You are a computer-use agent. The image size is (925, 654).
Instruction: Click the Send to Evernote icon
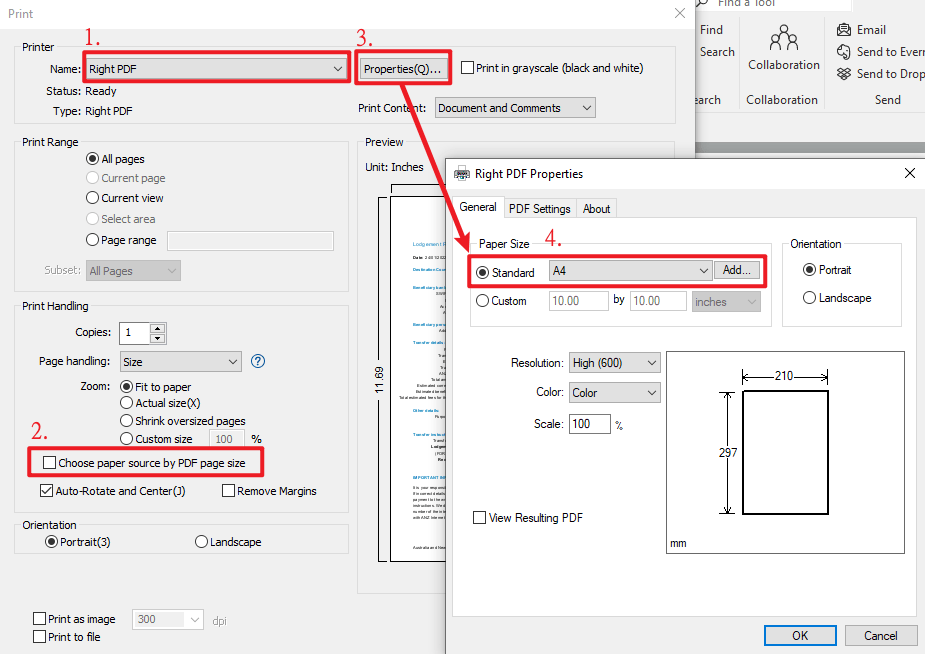[x=844, y=52]
